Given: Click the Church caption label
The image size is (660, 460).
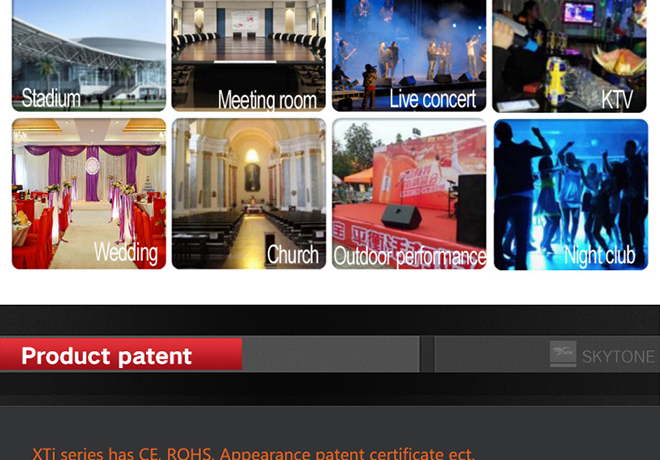Looking at the screenshot, I should (x=293, y=255).
